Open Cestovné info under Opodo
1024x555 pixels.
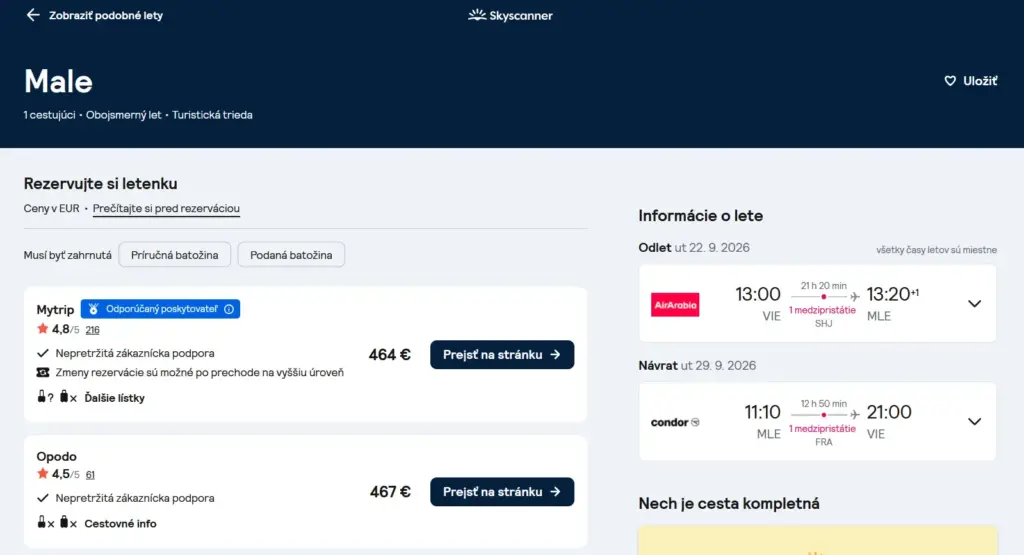coord(120,523)
